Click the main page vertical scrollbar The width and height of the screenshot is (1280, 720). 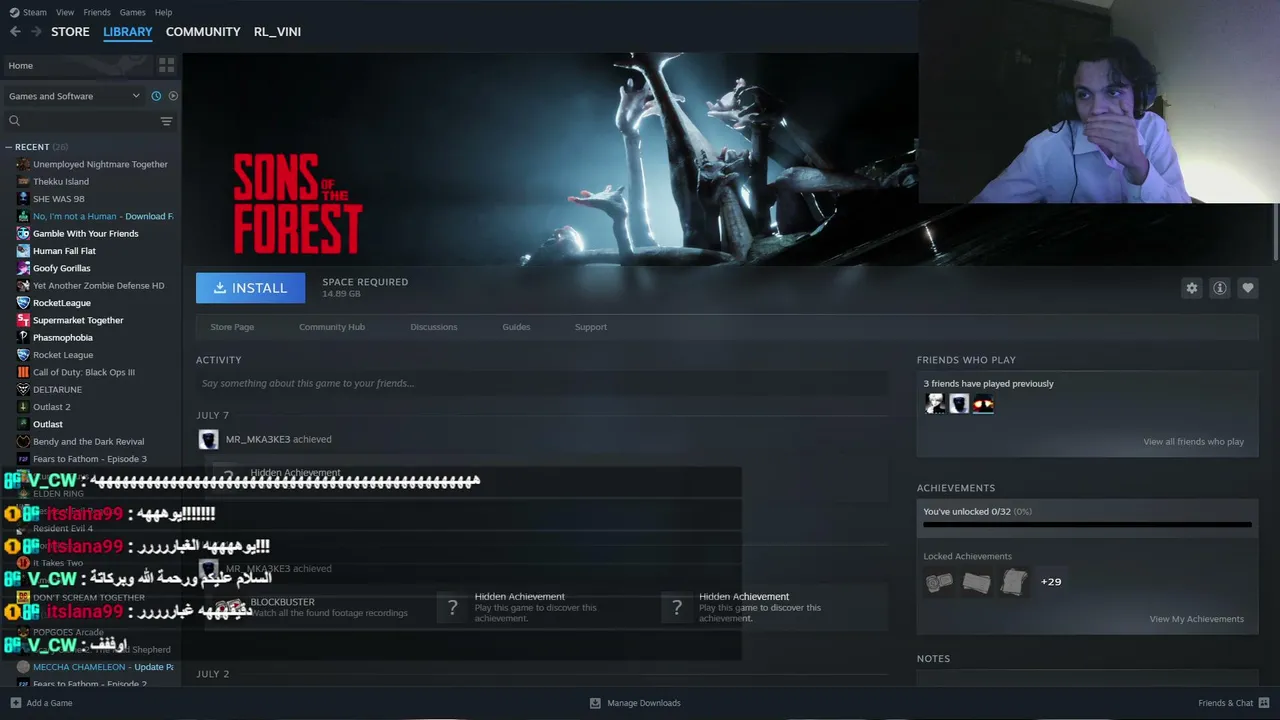click(x=1275, y=230)
